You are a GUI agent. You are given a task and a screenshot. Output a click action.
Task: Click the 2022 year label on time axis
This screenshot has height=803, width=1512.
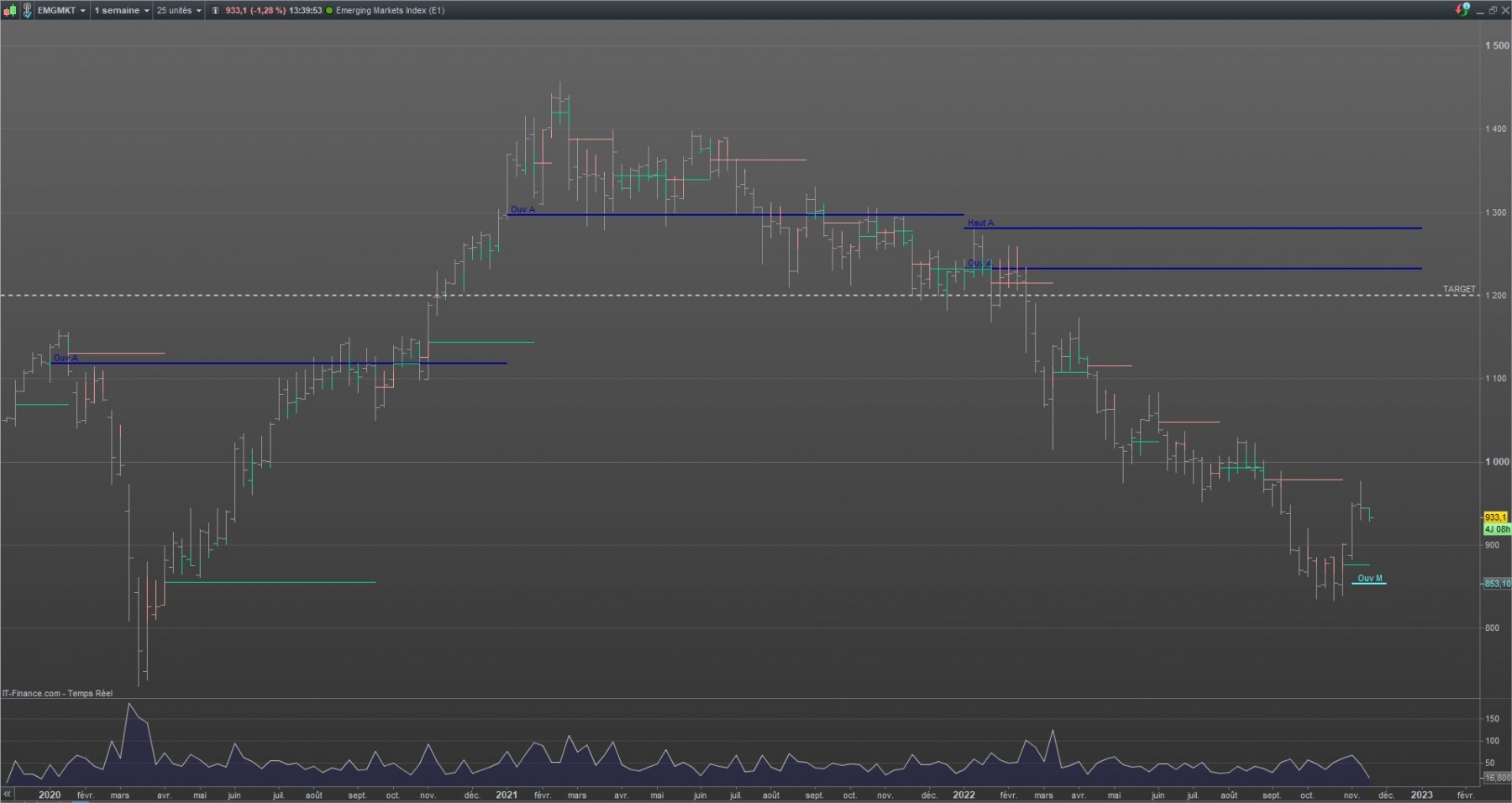click(963, 795)
